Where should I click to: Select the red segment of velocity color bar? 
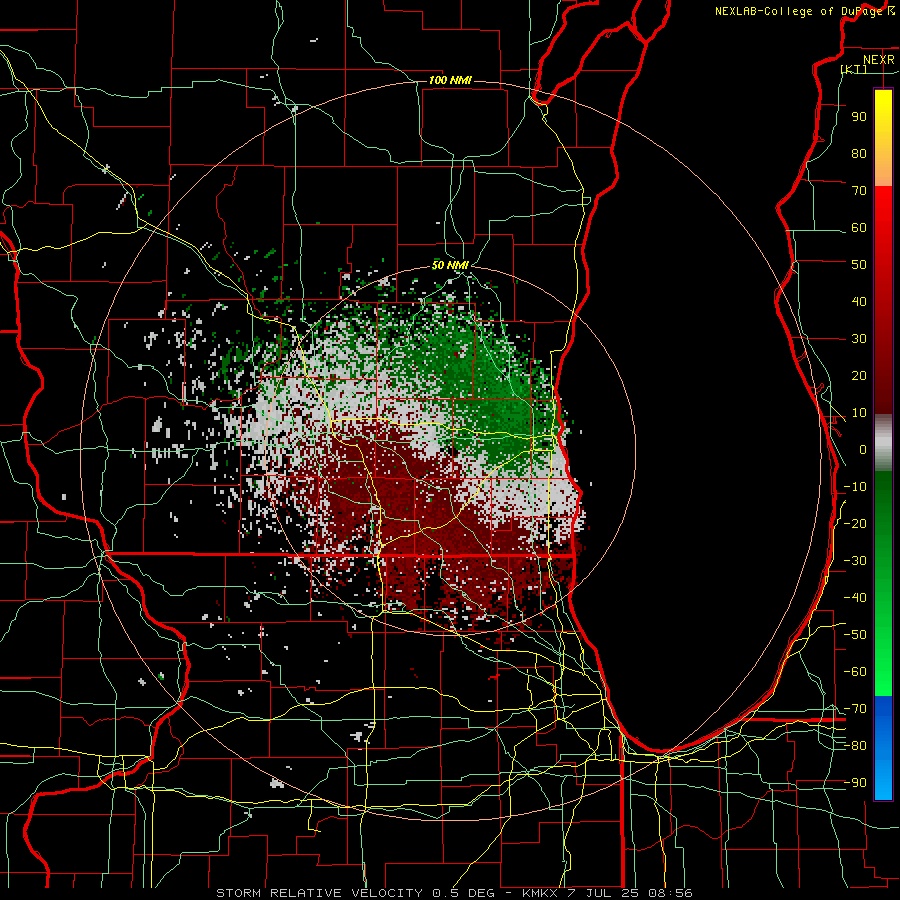tap(883, 298)
